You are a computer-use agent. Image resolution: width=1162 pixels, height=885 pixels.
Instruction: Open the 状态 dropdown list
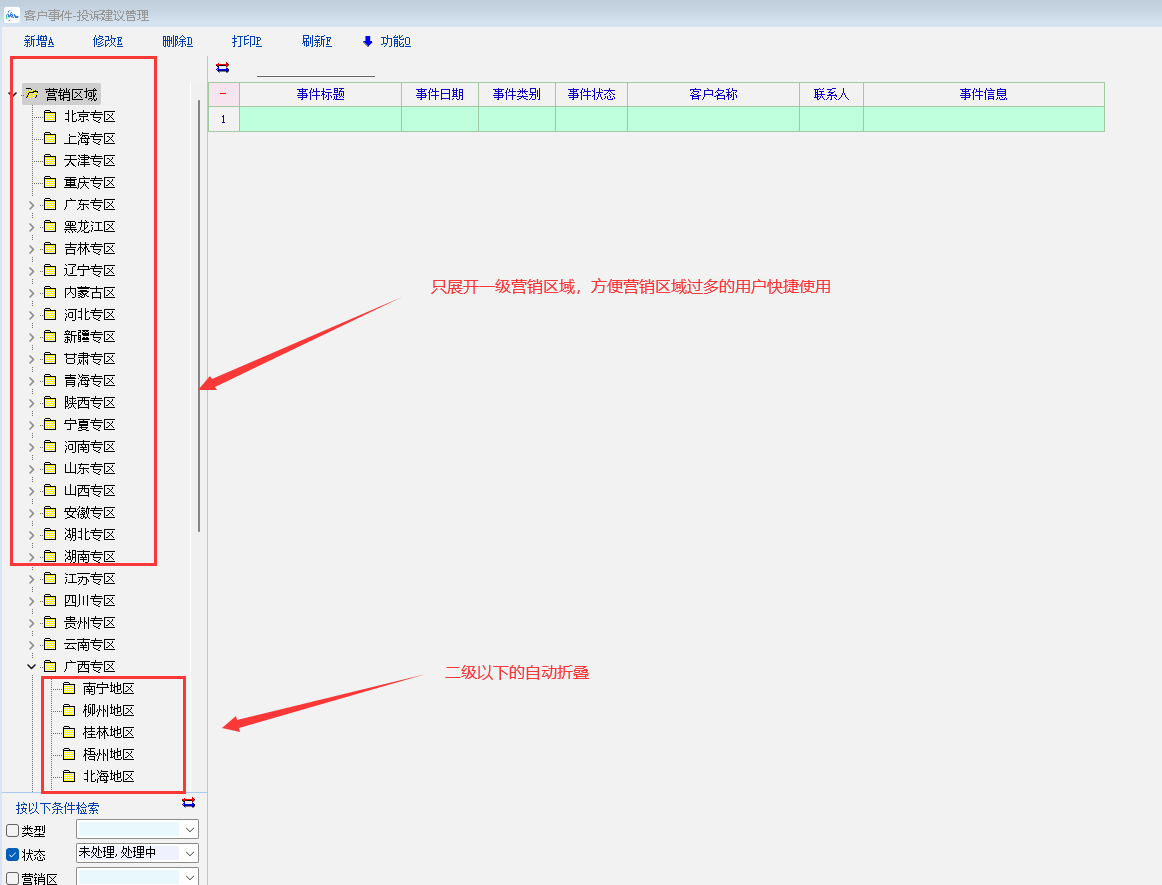tap(190, 853)
